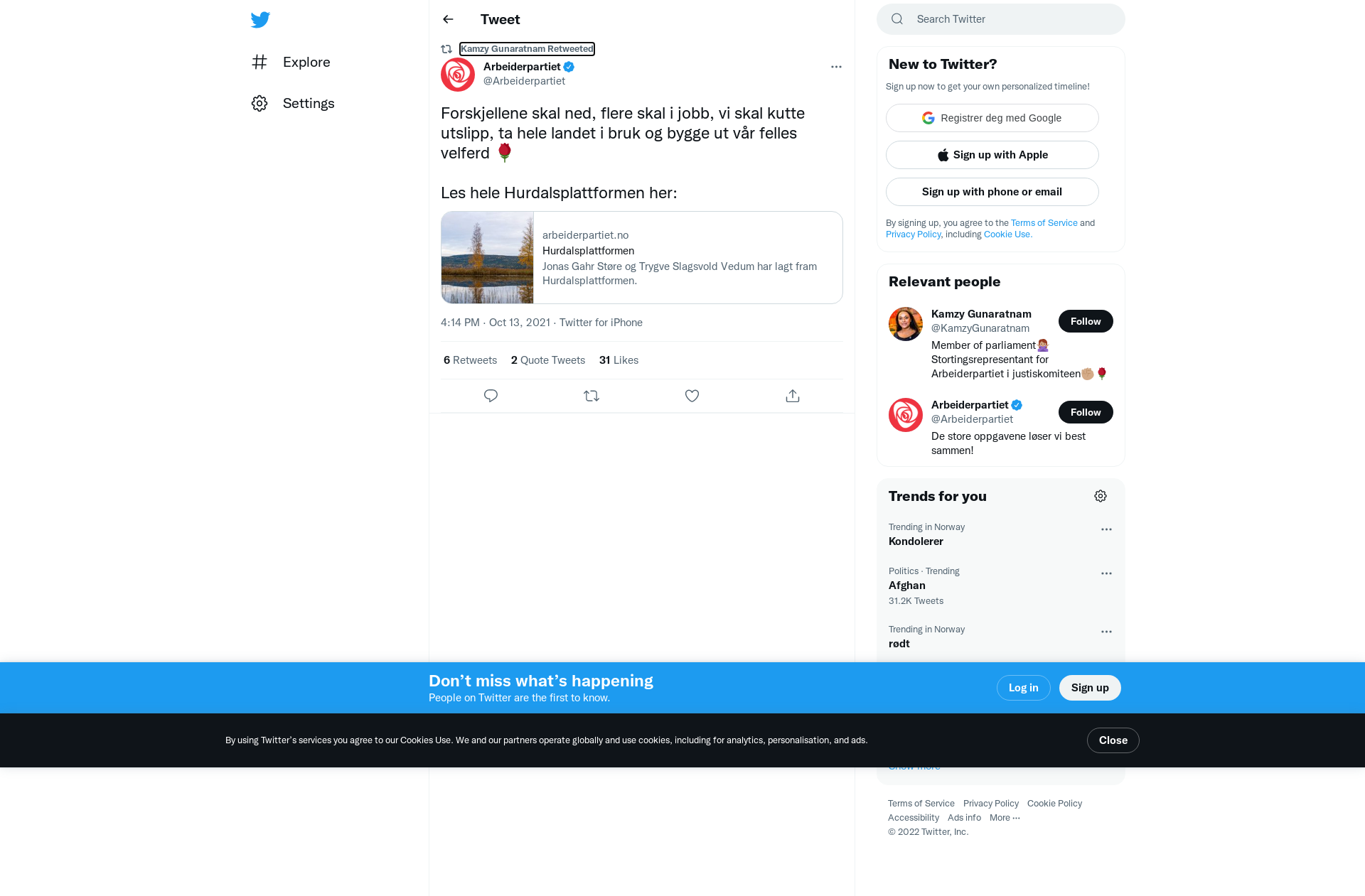This screenshot has width=1365, height=896.
Task: Click Sign up with Apple button
Action: [992, 155]
